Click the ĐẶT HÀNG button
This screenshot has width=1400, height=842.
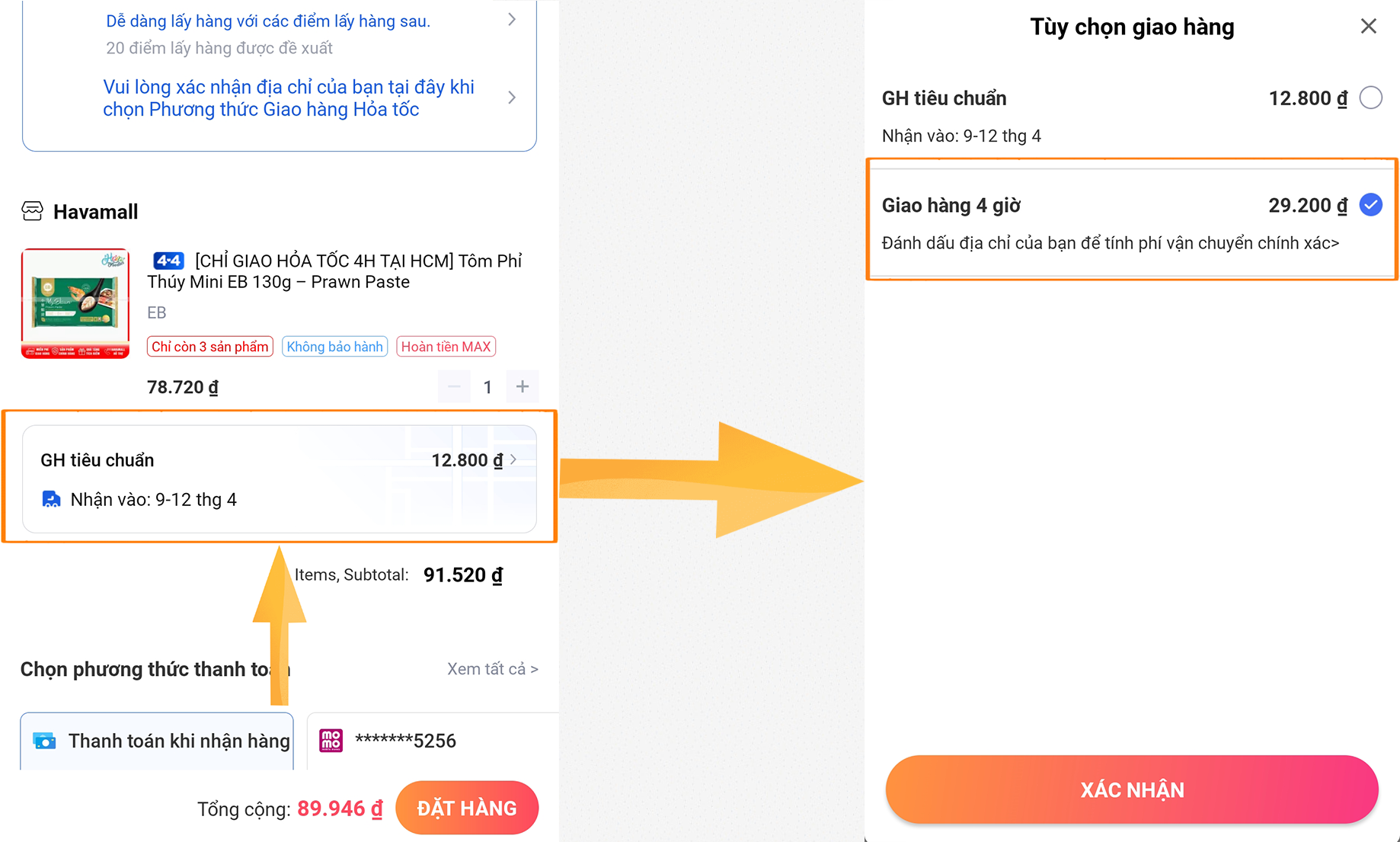pos(467,808)
